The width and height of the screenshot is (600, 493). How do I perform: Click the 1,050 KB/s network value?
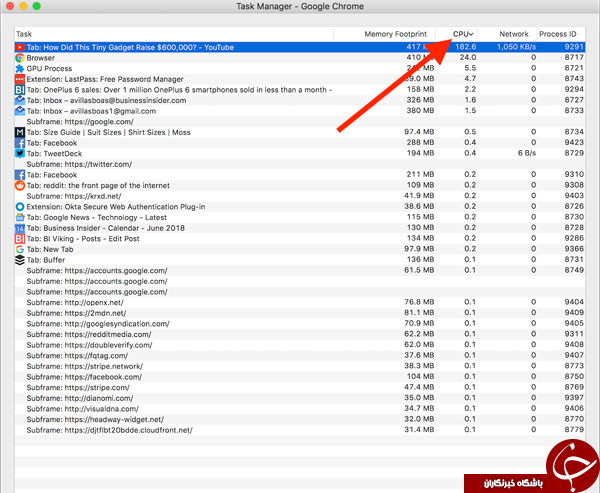[516, 47]
